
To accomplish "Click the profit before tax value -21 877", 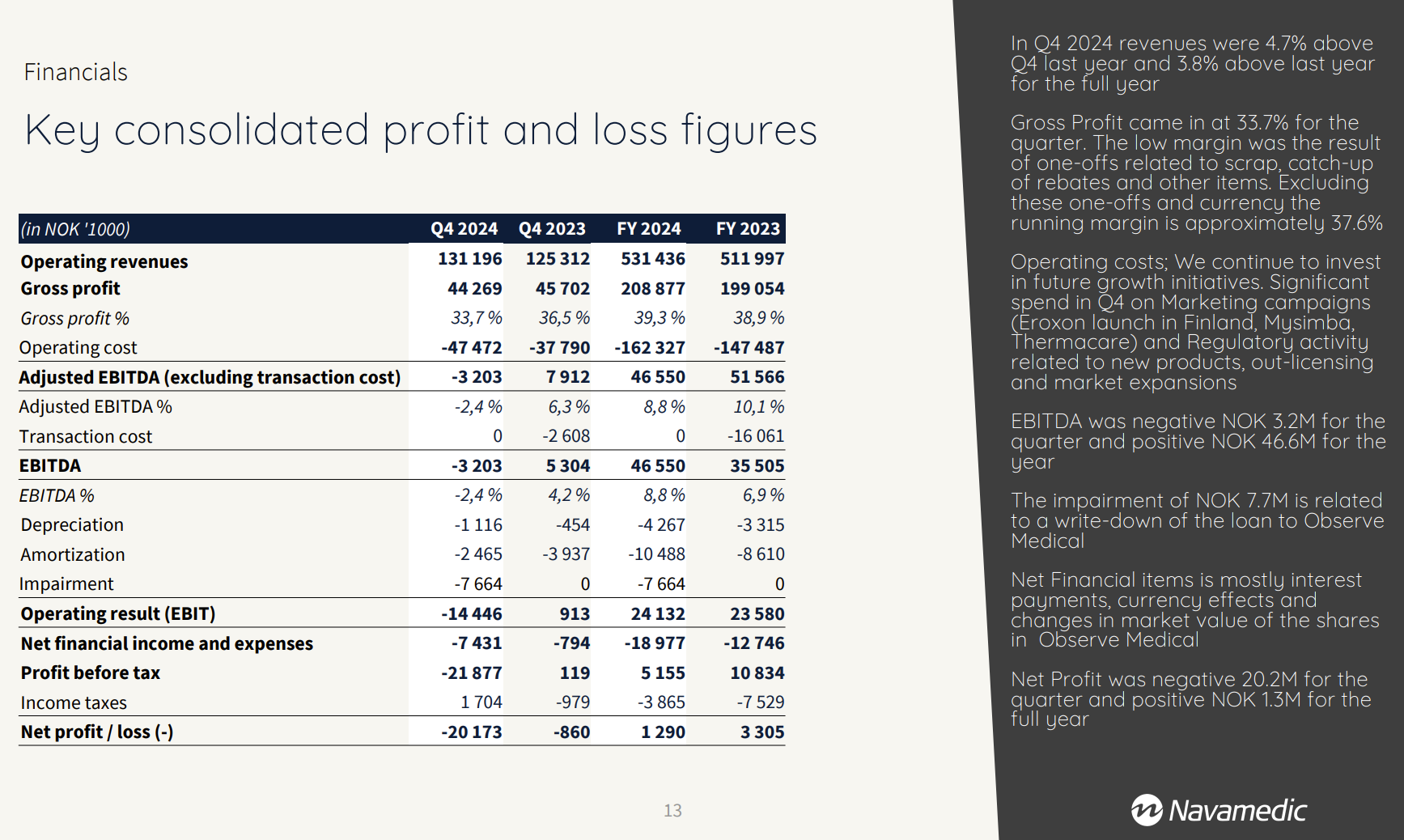I will point(472,673).
